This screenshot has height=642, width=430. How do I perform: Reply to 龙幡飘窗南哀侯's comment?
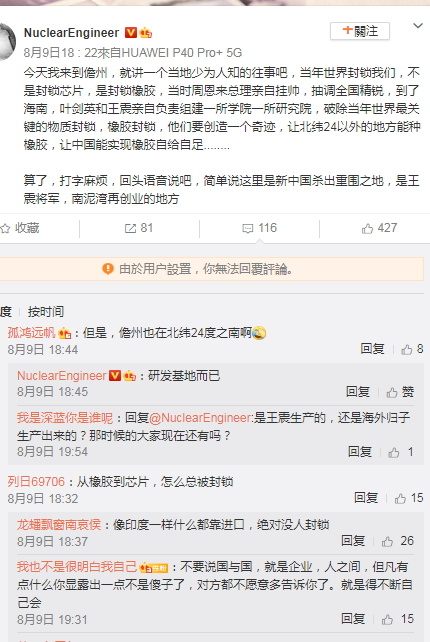coord(353,541)
